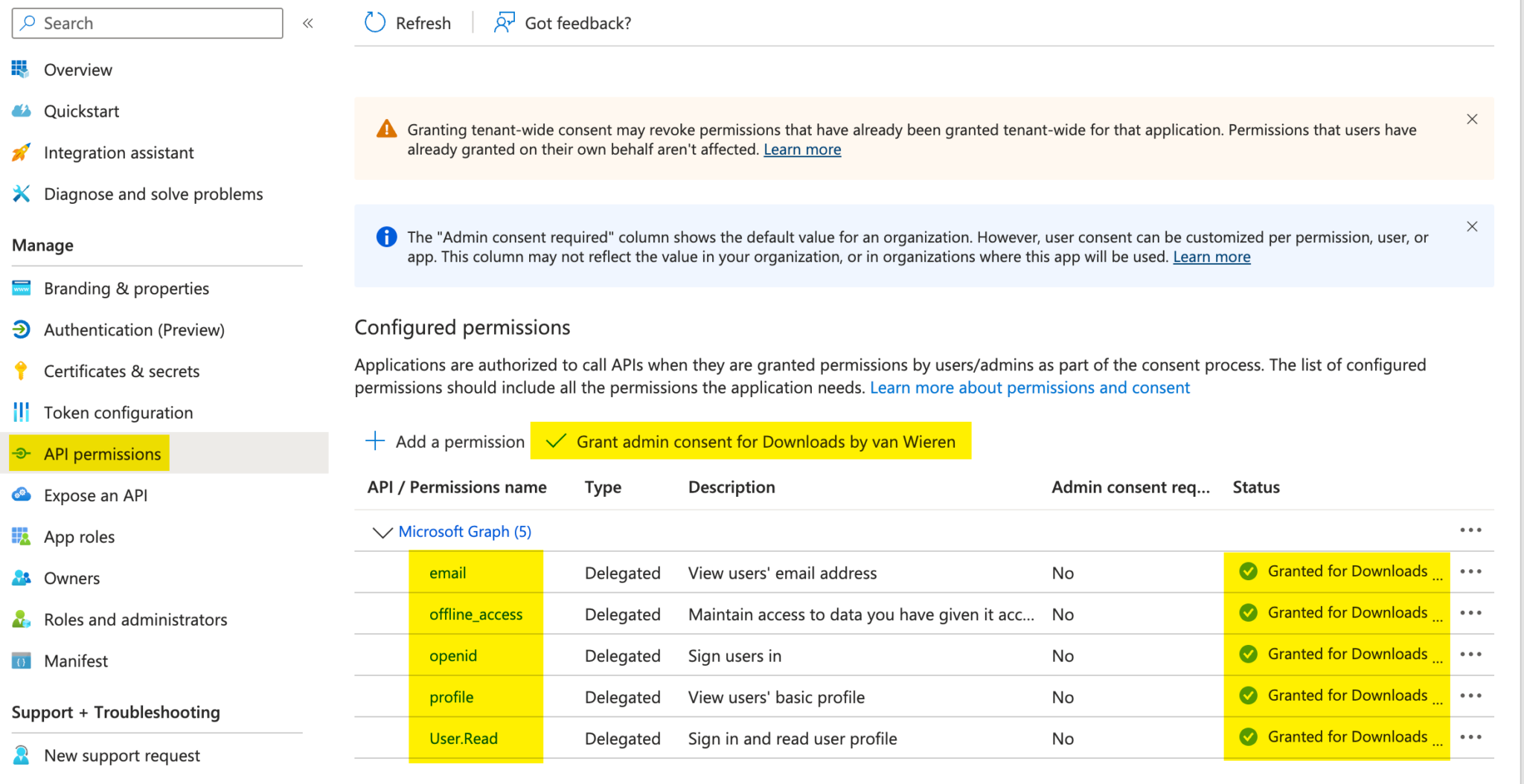This screenshot has height=784, width=1524.
Task: Click Learn more in the warning banner
Action: (802, 150)
